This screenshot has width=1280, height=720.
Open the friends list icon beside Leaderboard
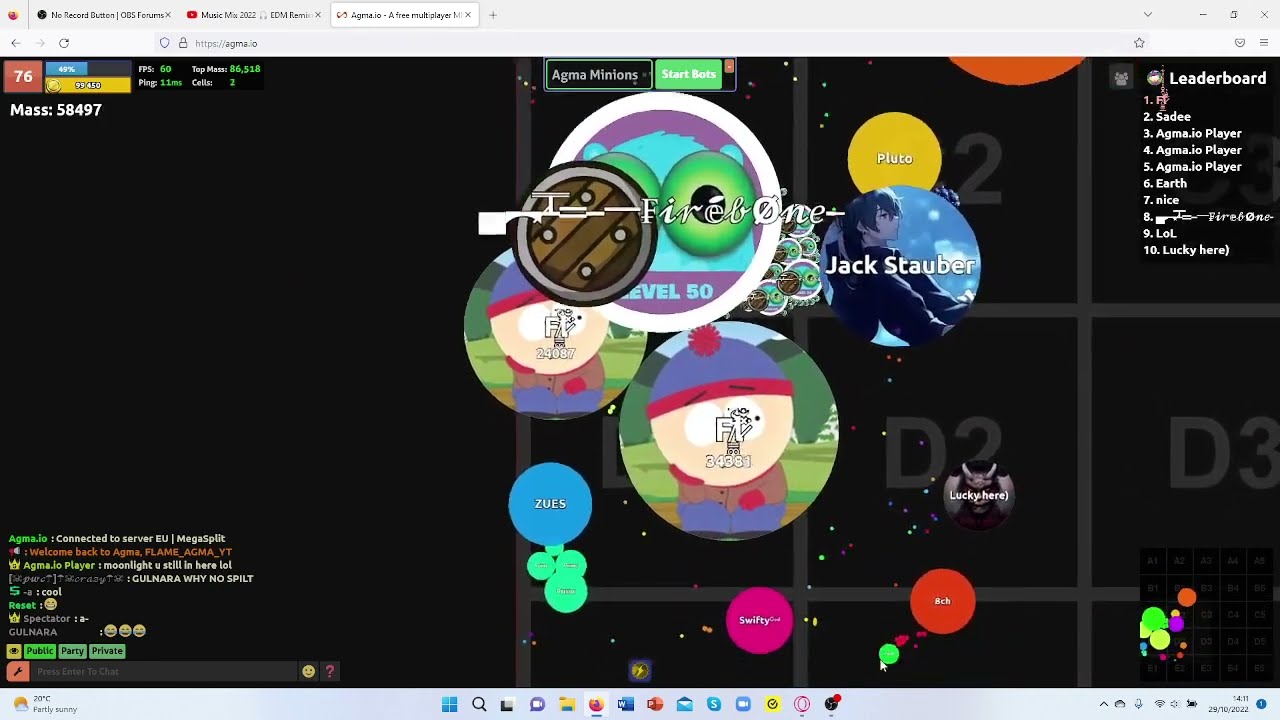[1121, 78]
